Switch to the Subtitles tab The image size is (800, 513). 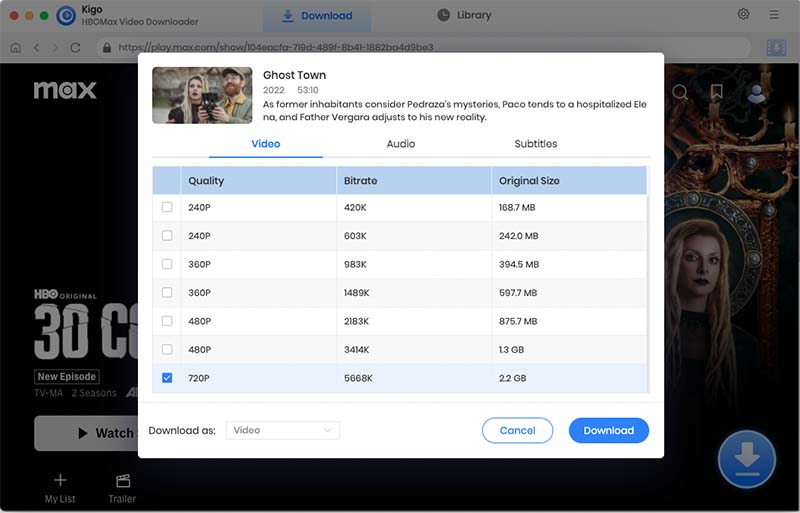536,144
